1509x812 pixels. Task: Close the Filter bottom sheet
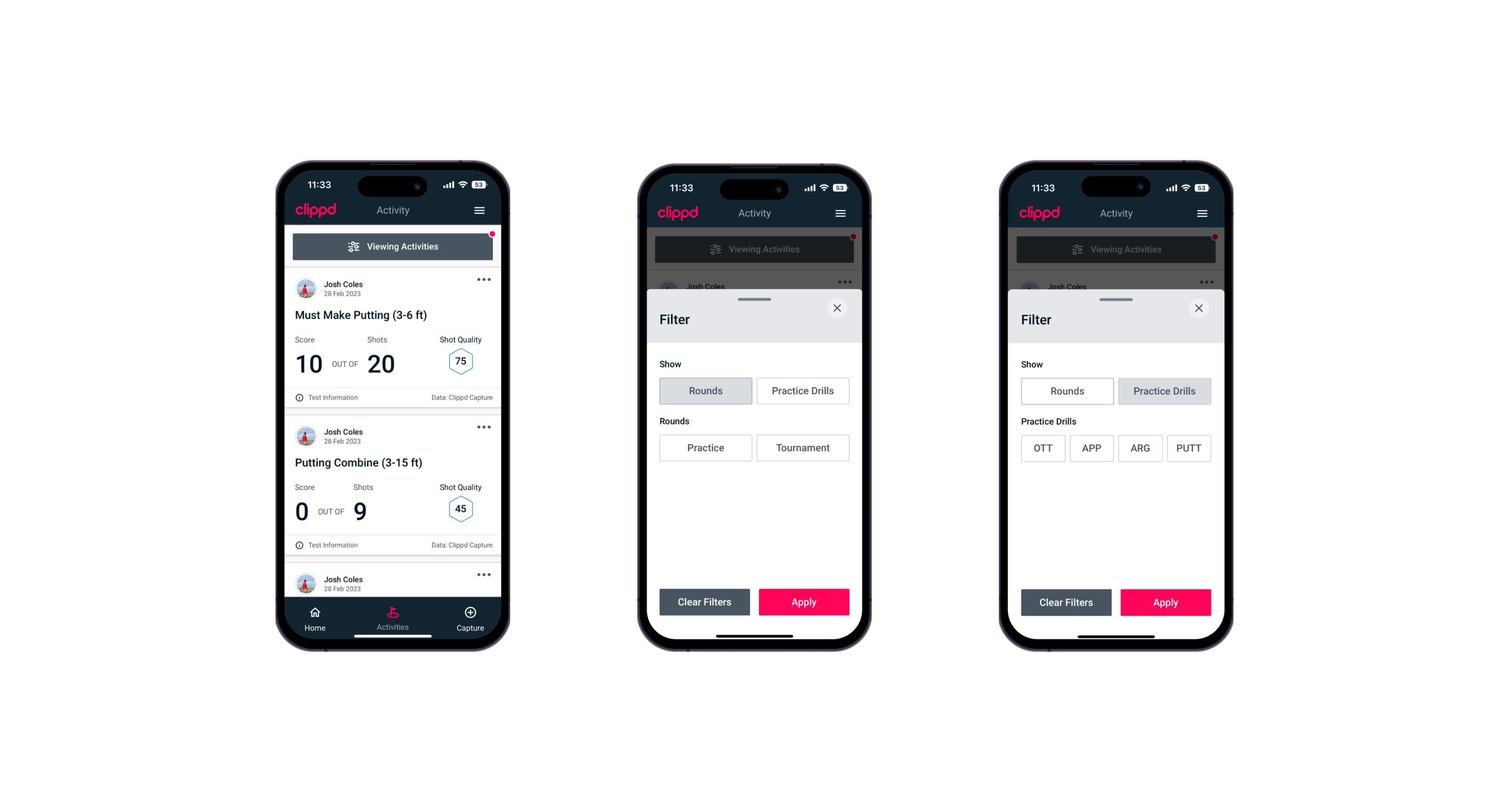[x=838, y=307]
